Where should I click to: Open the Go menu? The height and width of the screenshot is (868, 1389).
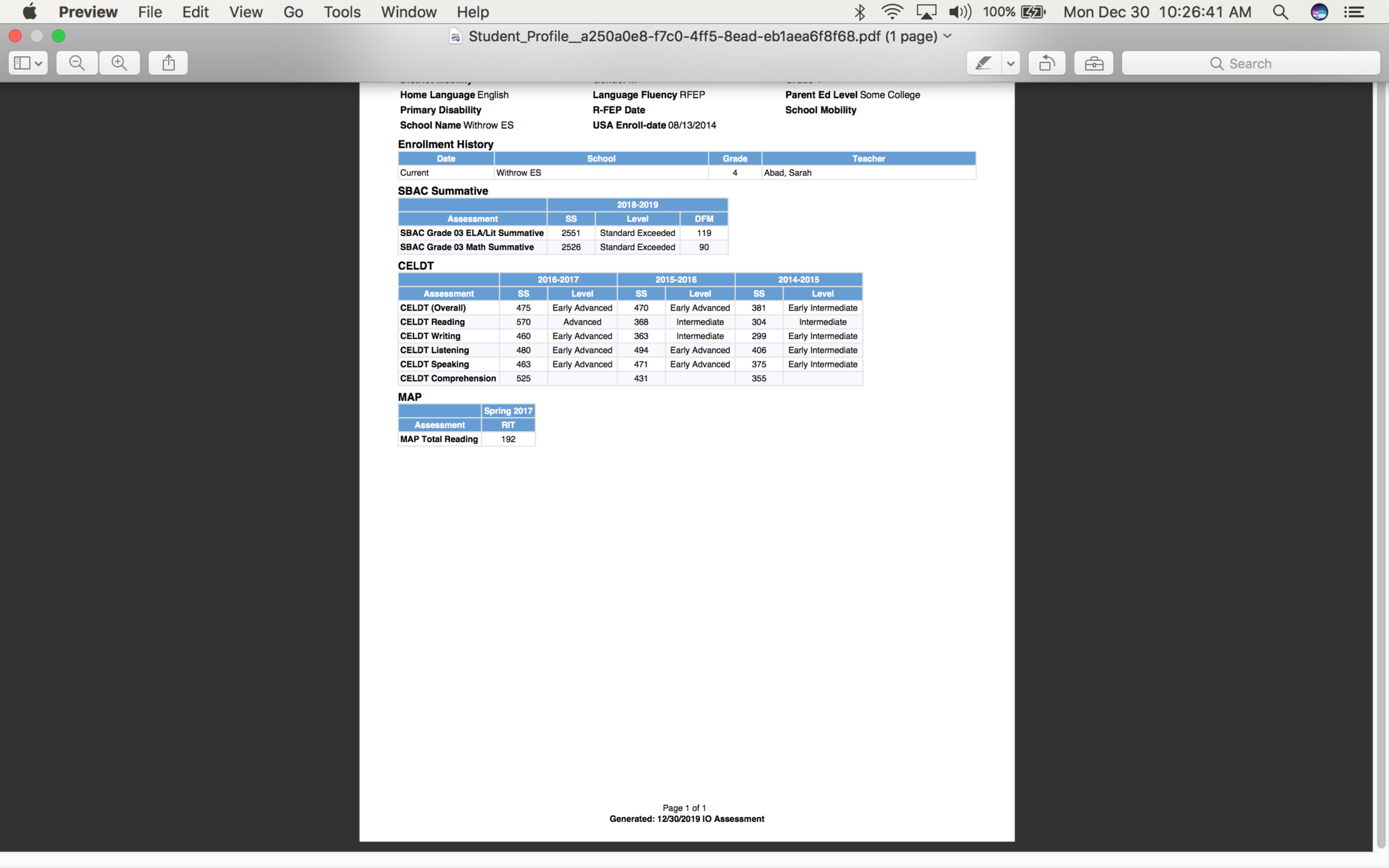coord(293,12)
